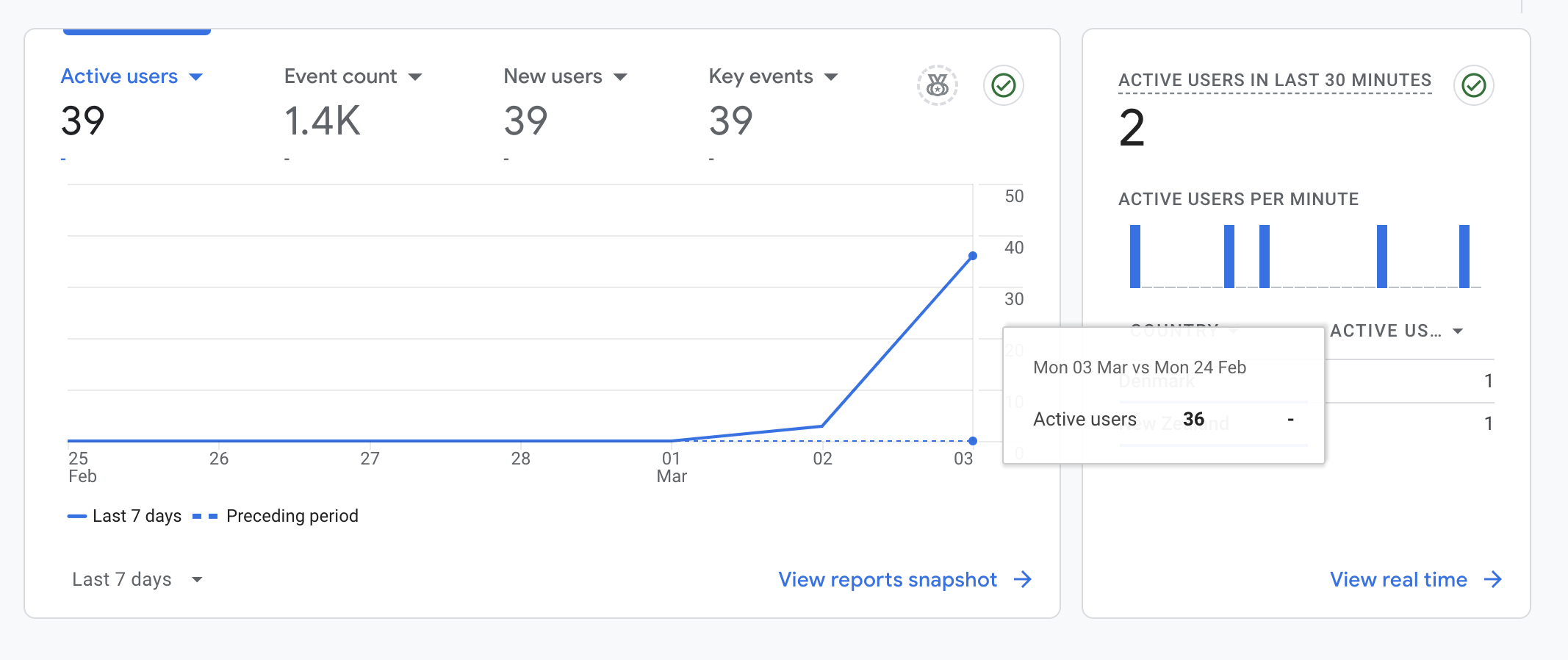Image resolution: width=1568 pixels, height=660 pixels.
Task: Open the ACTIVE US… column dropdown
Action: tap(1458, 331)
